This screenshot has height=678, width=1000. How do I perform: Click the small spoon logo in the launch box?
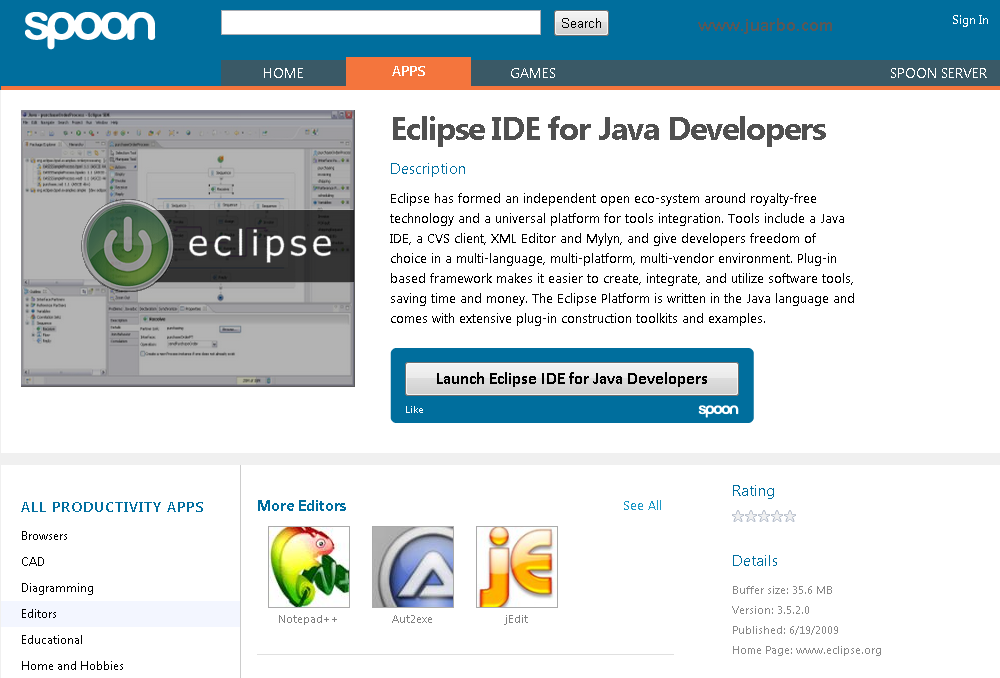718,410
